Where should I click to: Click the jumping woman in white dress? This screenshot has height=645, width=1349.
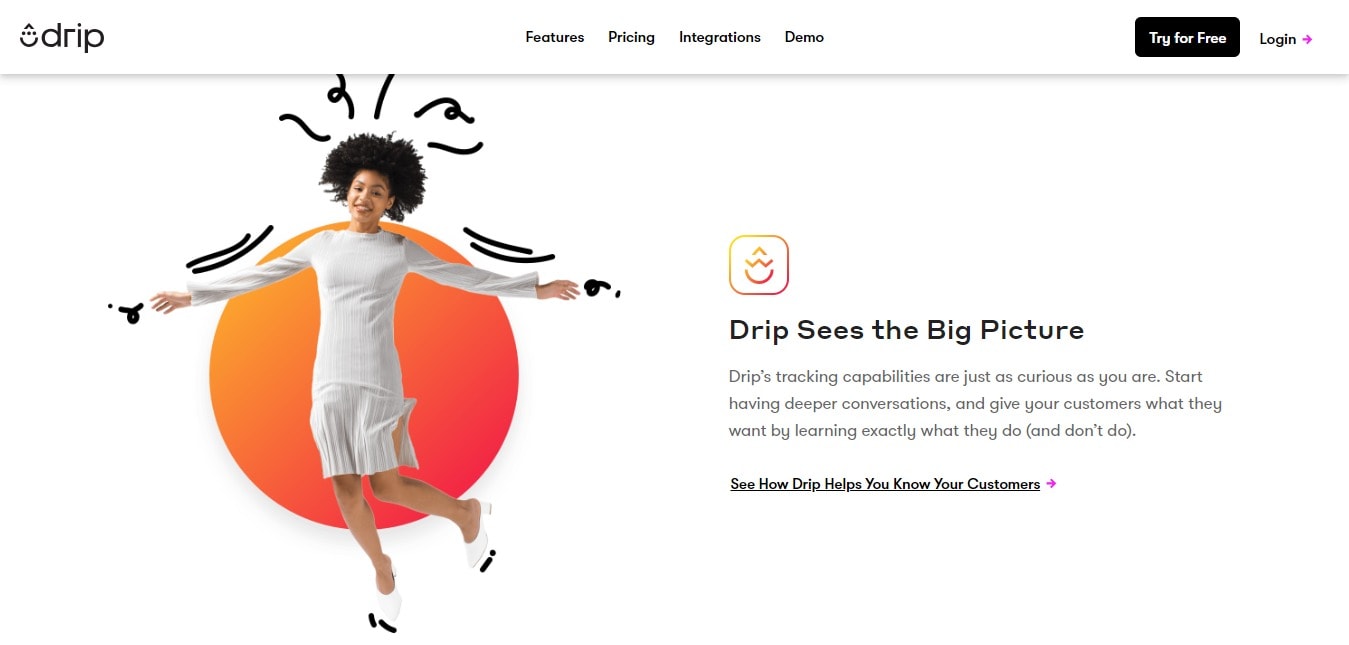(365, 380)
